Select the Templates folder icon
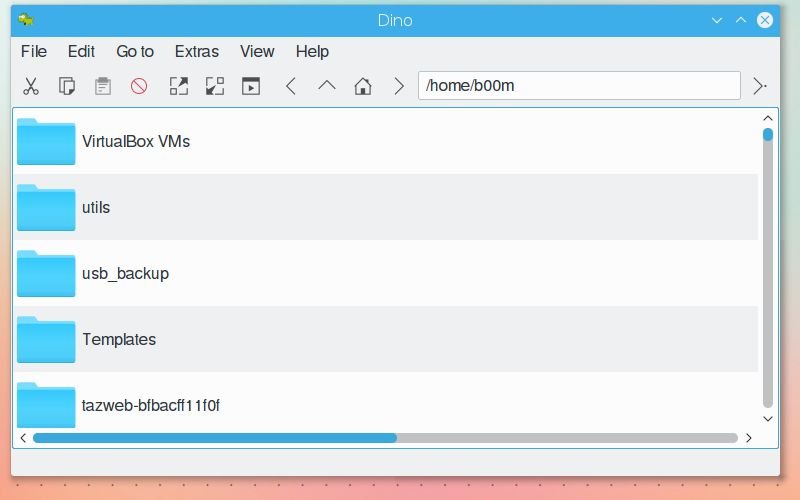Viewport: 800px width, 500px height. 46,339
